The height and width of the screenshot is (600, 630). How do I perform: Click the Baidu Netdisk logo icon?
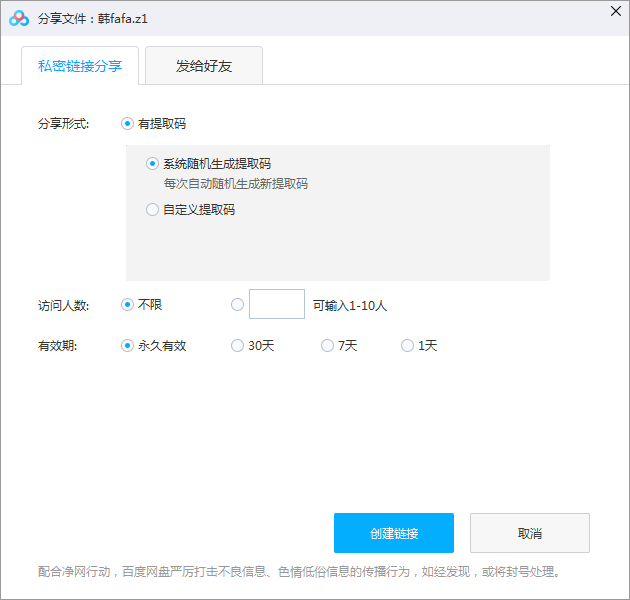click(x=19, y=18)
